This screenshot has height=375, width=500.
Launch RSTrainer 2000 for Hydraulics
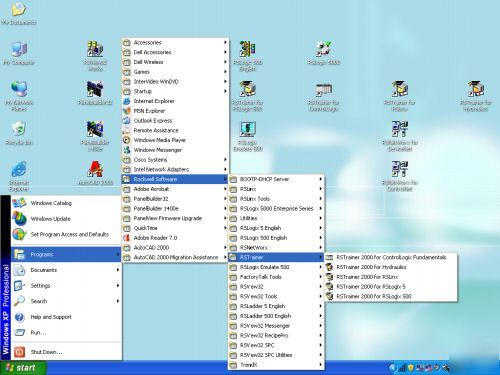pos(391,267)
